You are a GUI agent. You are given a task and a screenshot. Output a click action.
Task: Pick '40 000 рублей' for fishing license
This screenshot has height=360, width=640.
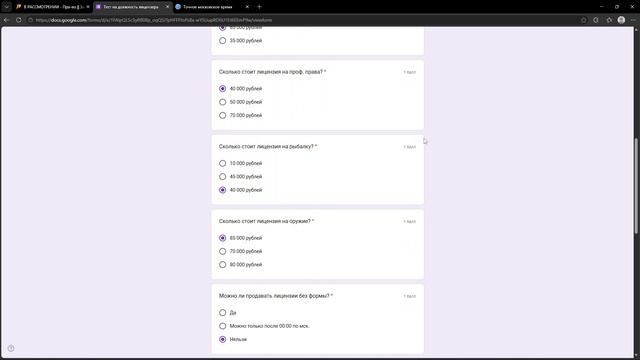(222, 190)
